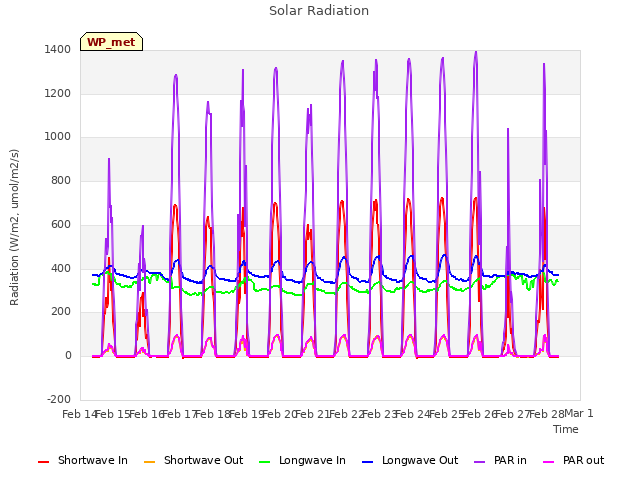640x480 pixels.
Task: Click the blue Longwave Out legend swatch
Action: pos(367,462)
